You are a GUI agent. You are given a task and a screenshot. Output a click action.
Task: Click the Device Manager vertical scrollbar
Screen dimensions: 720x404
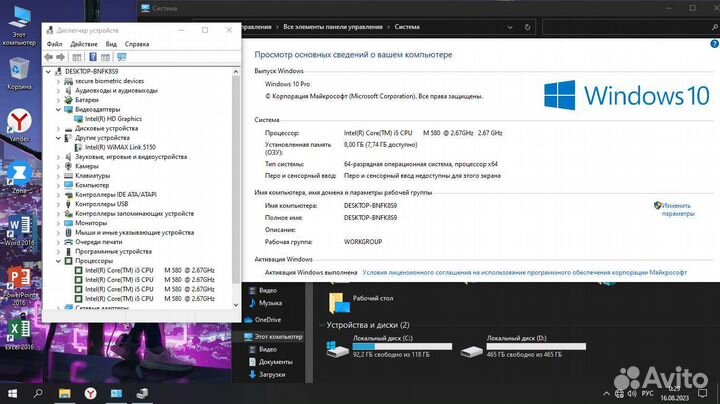(236, 179)
